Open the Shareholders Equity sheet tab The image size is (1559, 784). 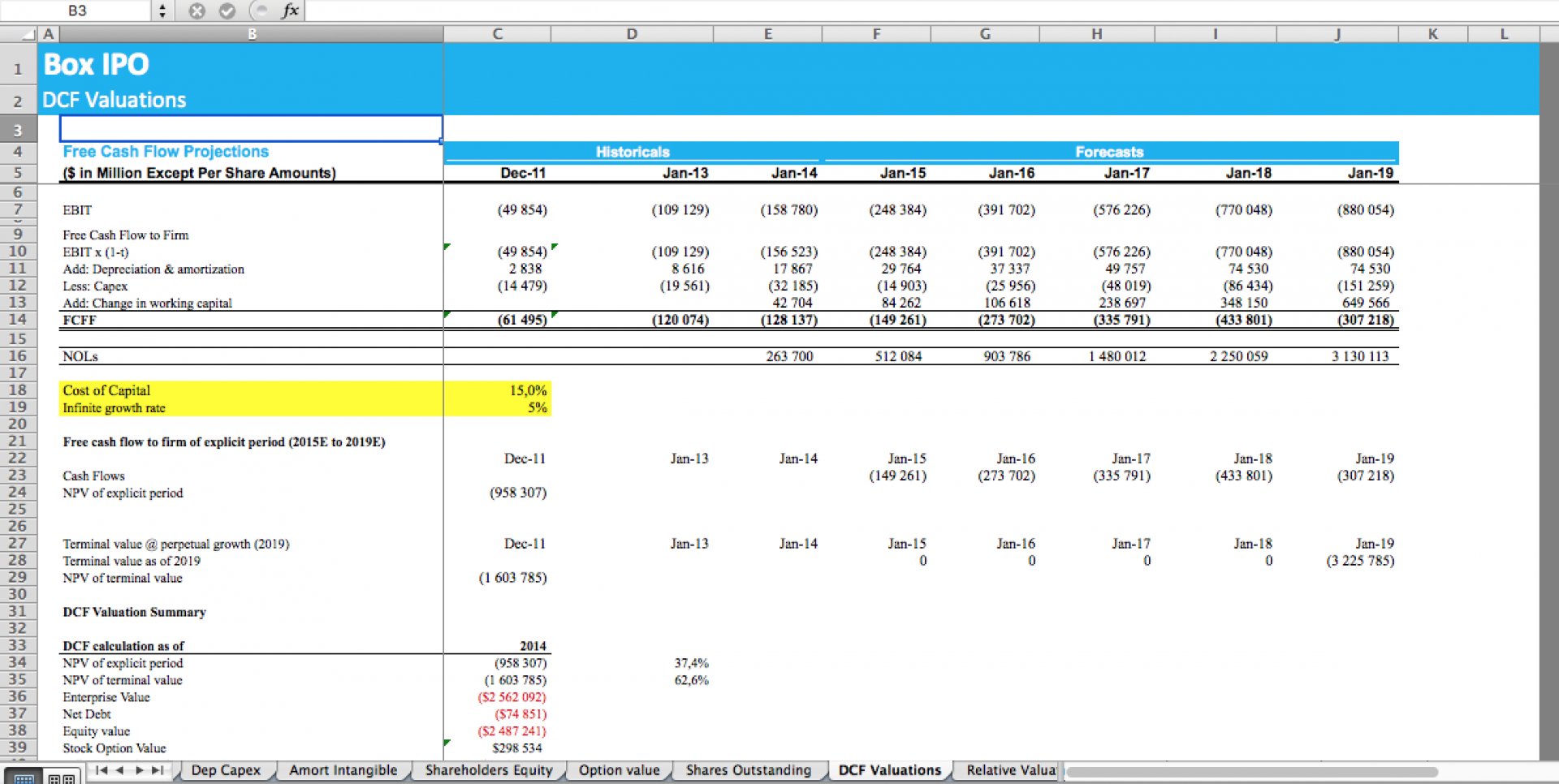point(489,770)
